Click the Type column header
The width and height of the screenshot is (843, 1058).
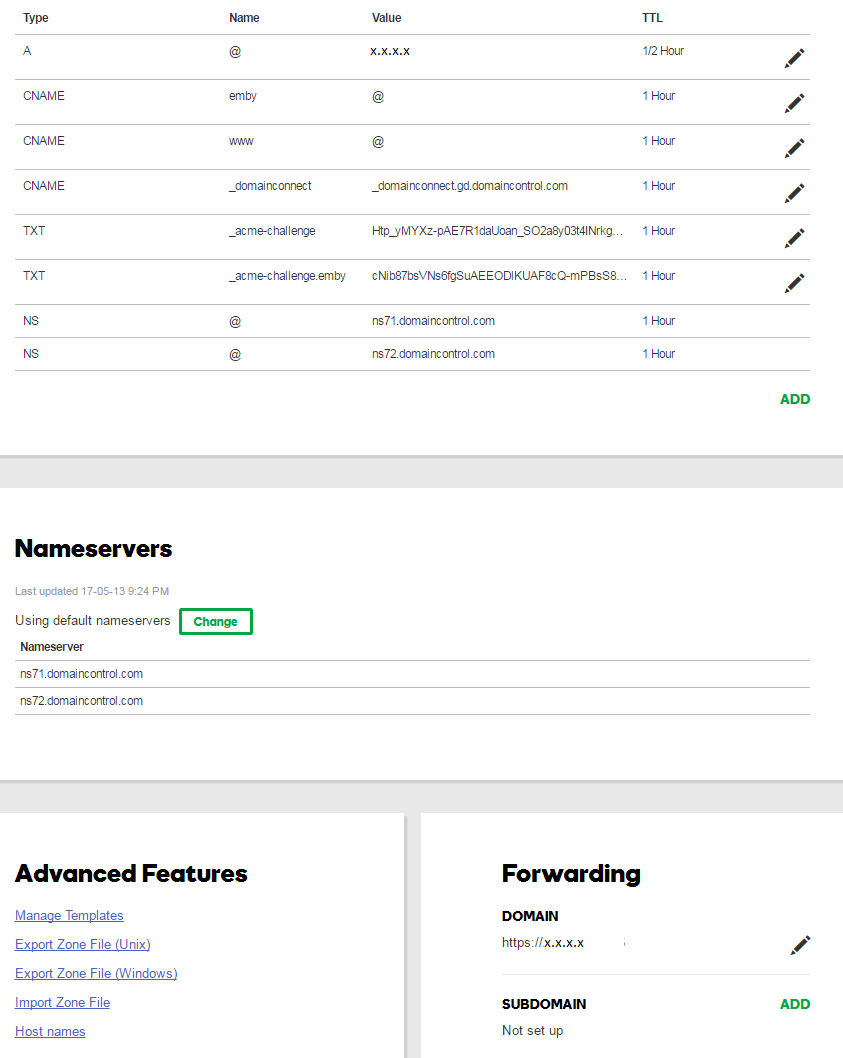[36, 18]
